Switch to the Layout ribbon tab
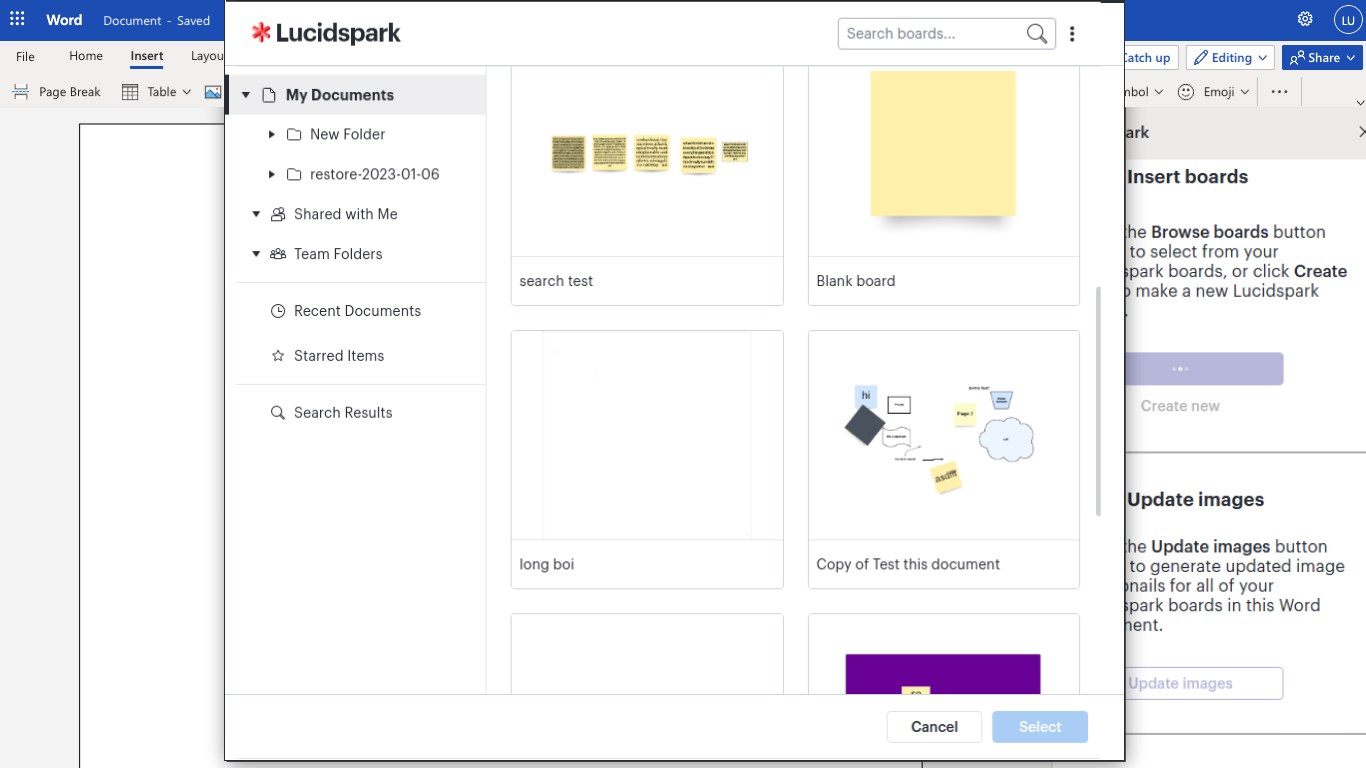Image resolution: width=1366 pixels, height=768 pixels. tap(207, 56)
